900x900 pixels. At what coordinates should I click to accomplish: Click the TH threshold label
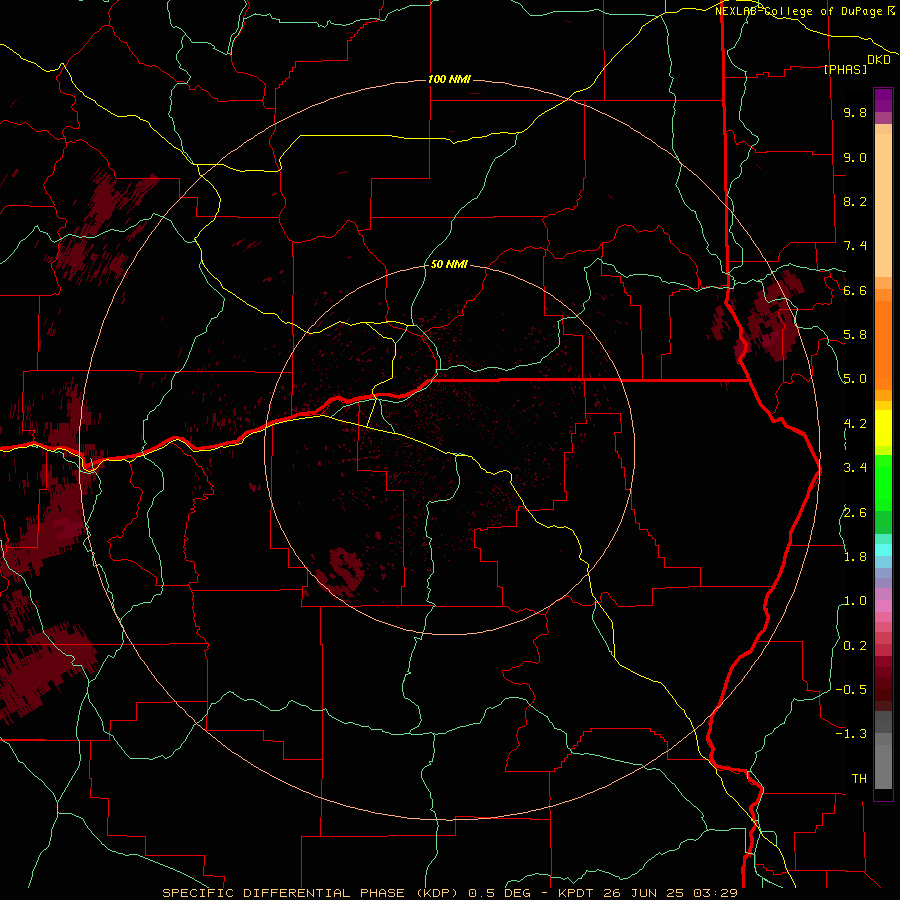click(x=859, y=779)
